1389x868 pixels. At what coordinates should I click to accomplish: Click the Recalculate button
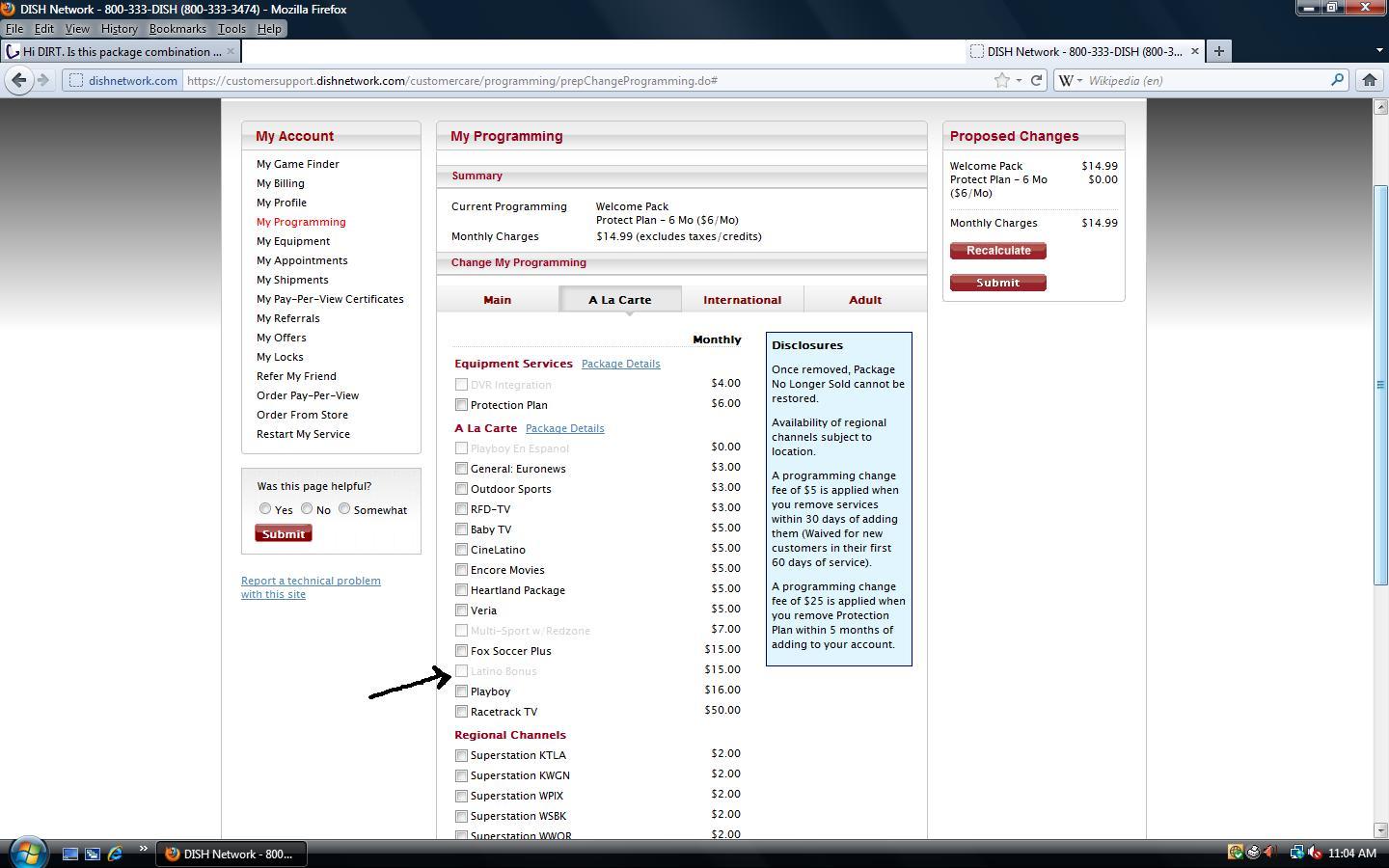998,251
